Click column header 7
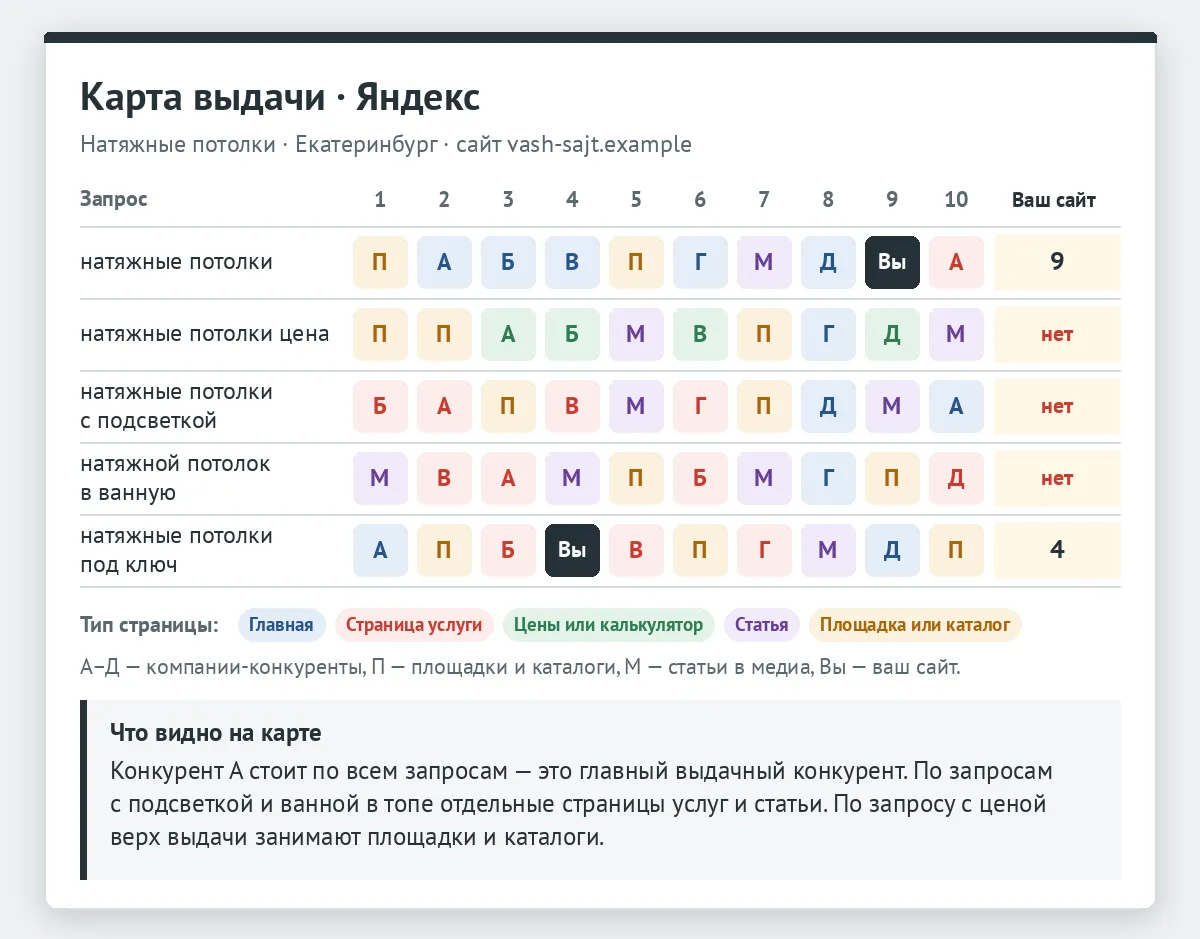This screenshot has height=939, width=1200. pyautogui.click(x=764, y=200)
